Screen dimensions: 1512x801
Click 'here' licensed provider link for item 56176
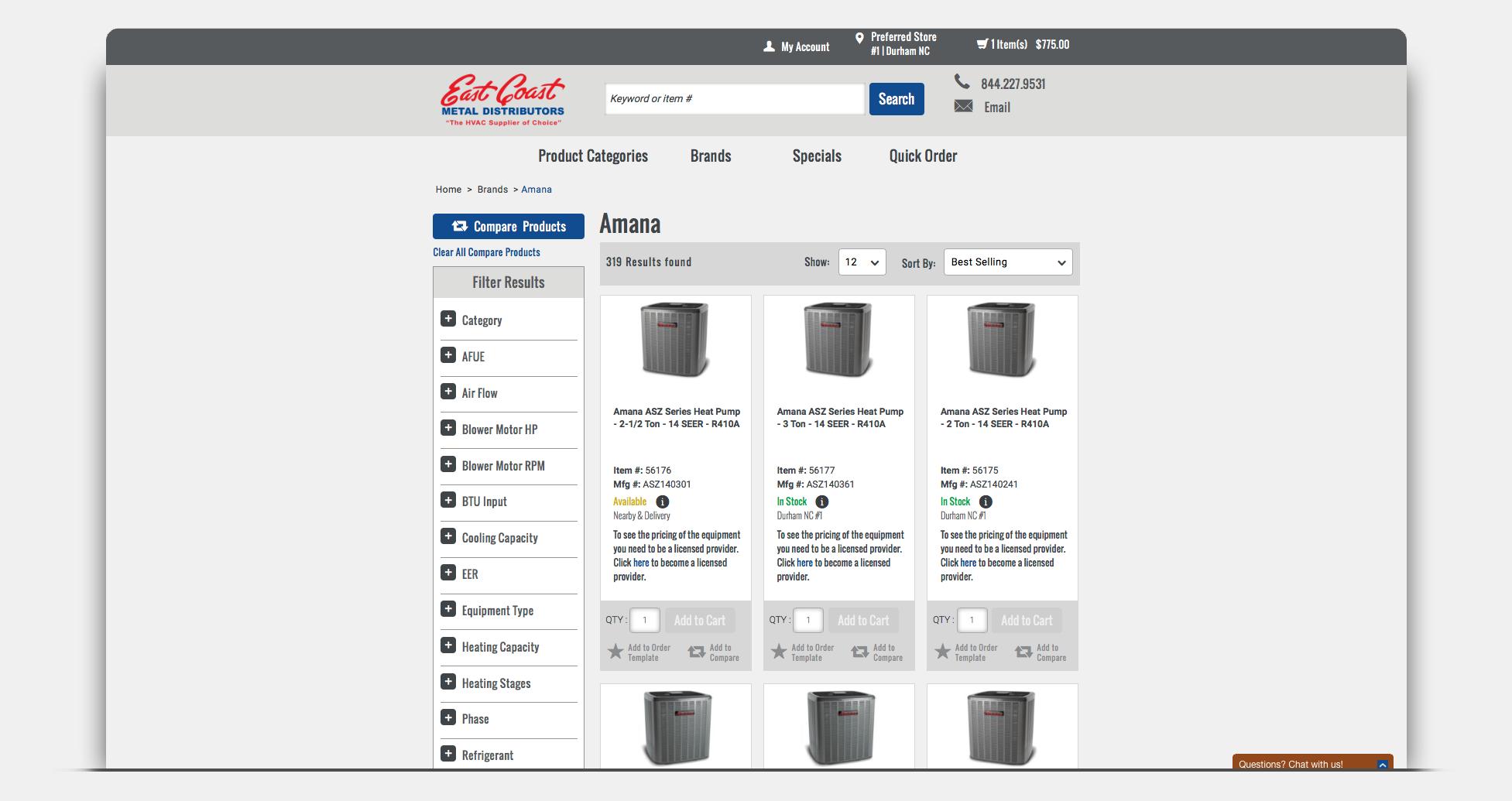tap(641, 563)
